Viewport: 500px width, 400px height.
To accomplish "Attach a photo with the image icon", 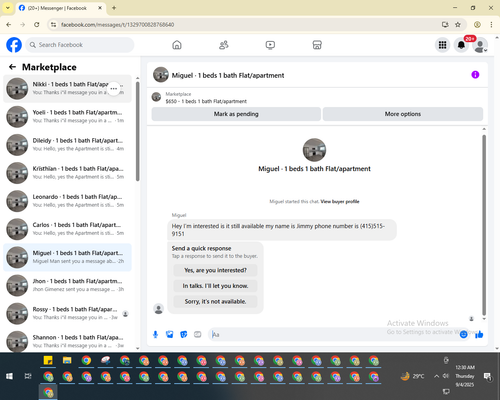I will pos(170,334).
